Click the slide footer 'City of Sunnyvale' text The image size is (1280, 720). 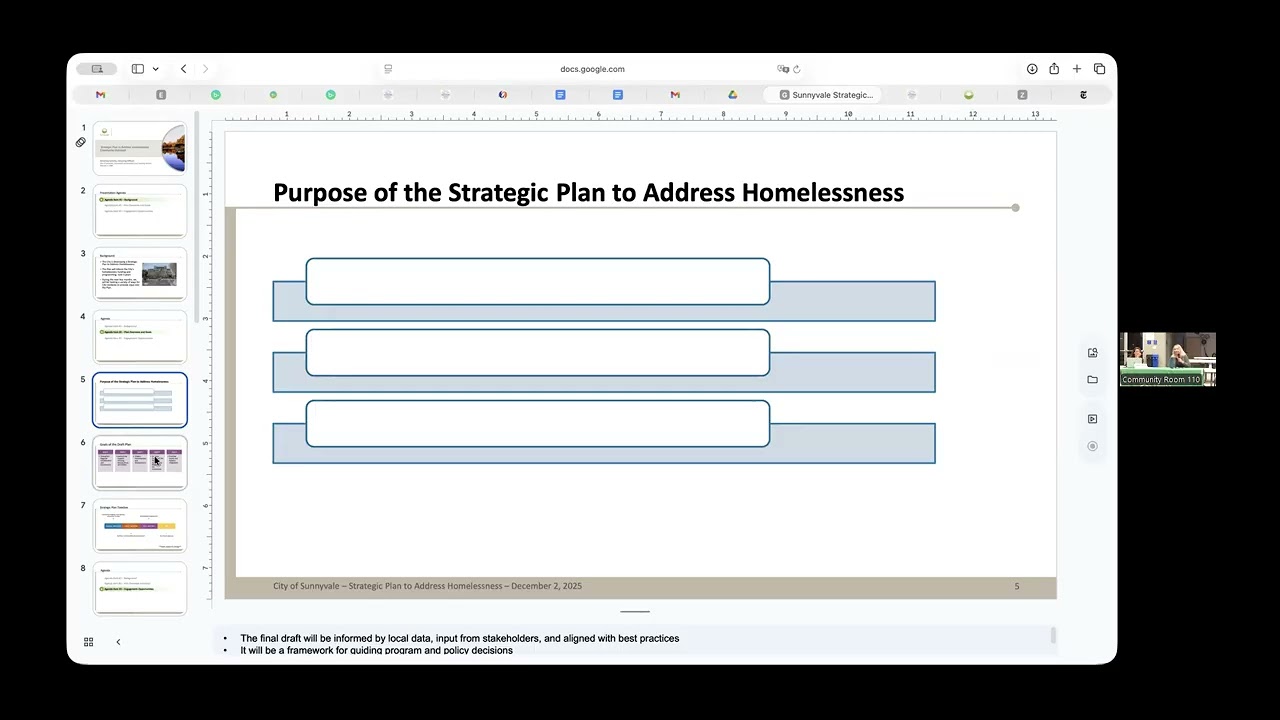click(x=427, y=586)
